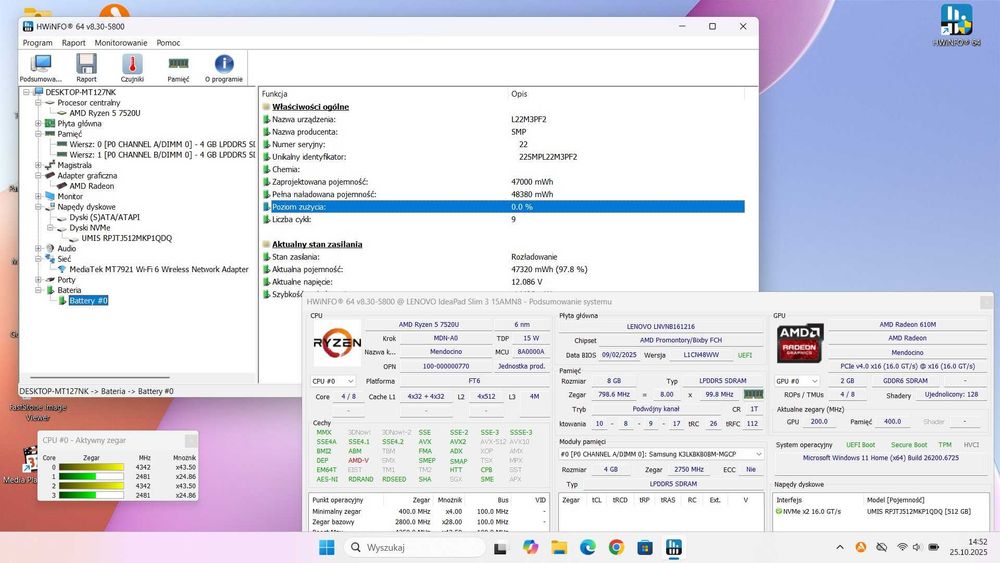Click the Core 0 clock bar
Viewport: 1000px width, 563px height.
point(91,467)
